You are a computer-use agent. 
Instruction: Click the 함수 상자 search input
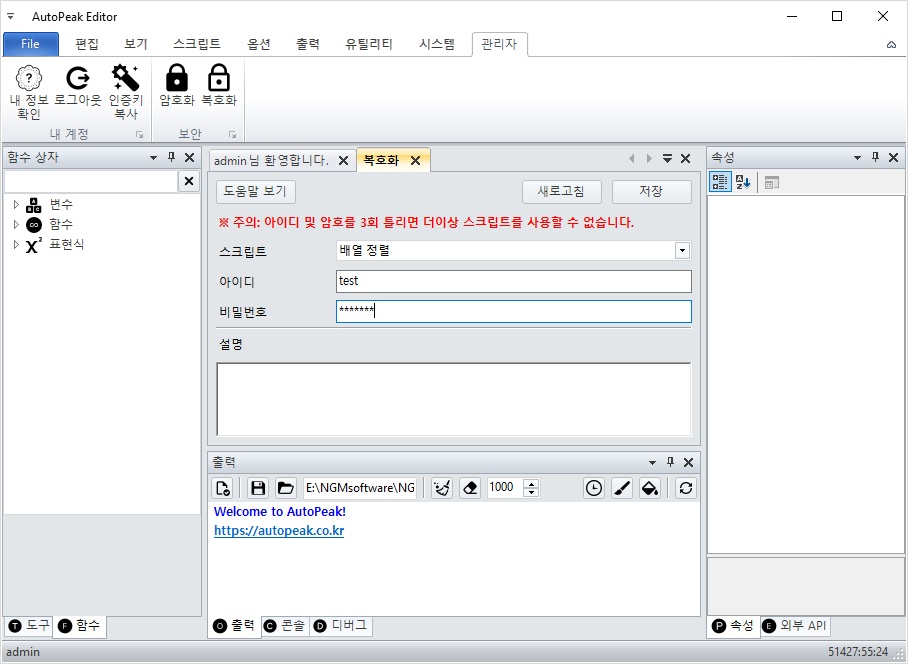(x=91, y=181)
